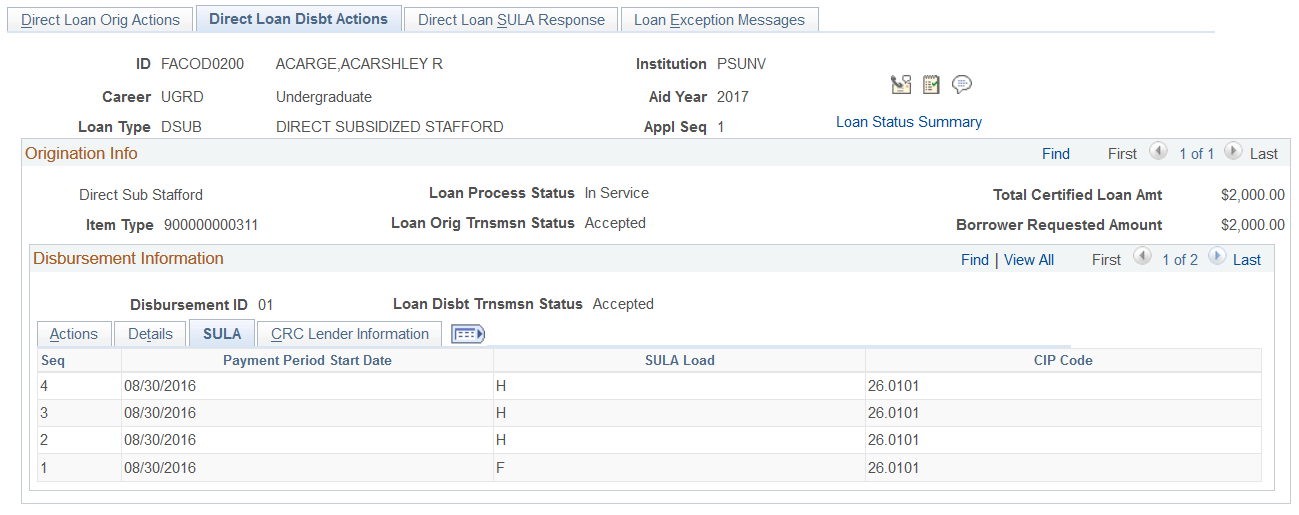Click the Show All Columns icon

[x=468, y=334]
